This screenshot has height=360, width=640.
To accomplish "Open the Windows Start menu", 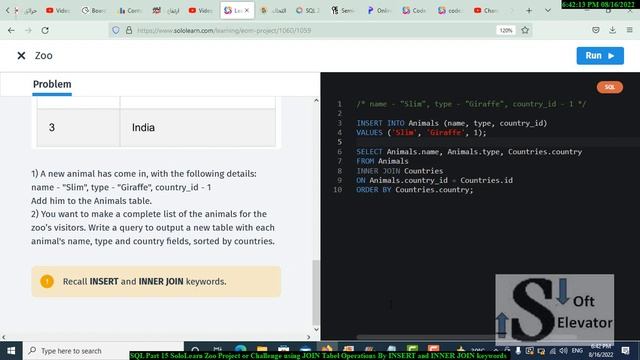I will 11,351.
